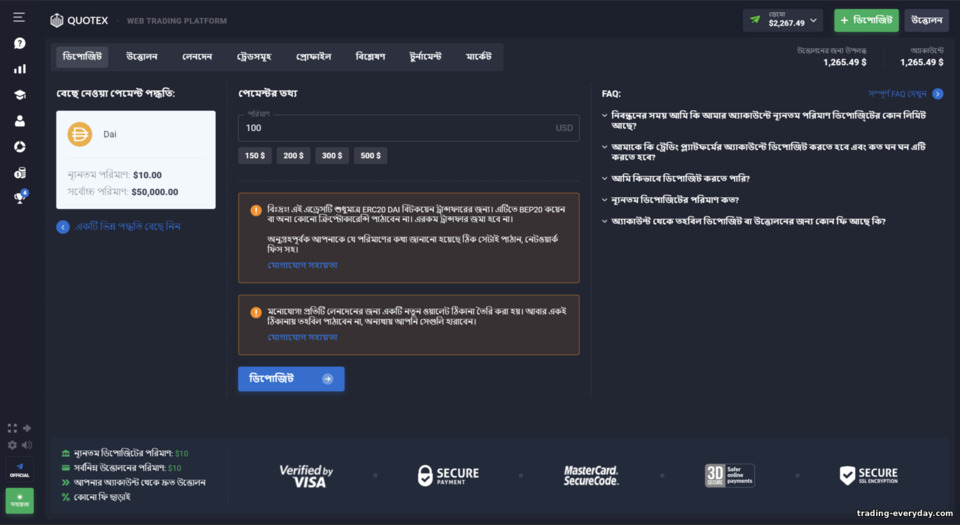Viewport: 960px width, 525px height.
Task: Click the green bank icon in the footer info list
Action: point(66,453)
